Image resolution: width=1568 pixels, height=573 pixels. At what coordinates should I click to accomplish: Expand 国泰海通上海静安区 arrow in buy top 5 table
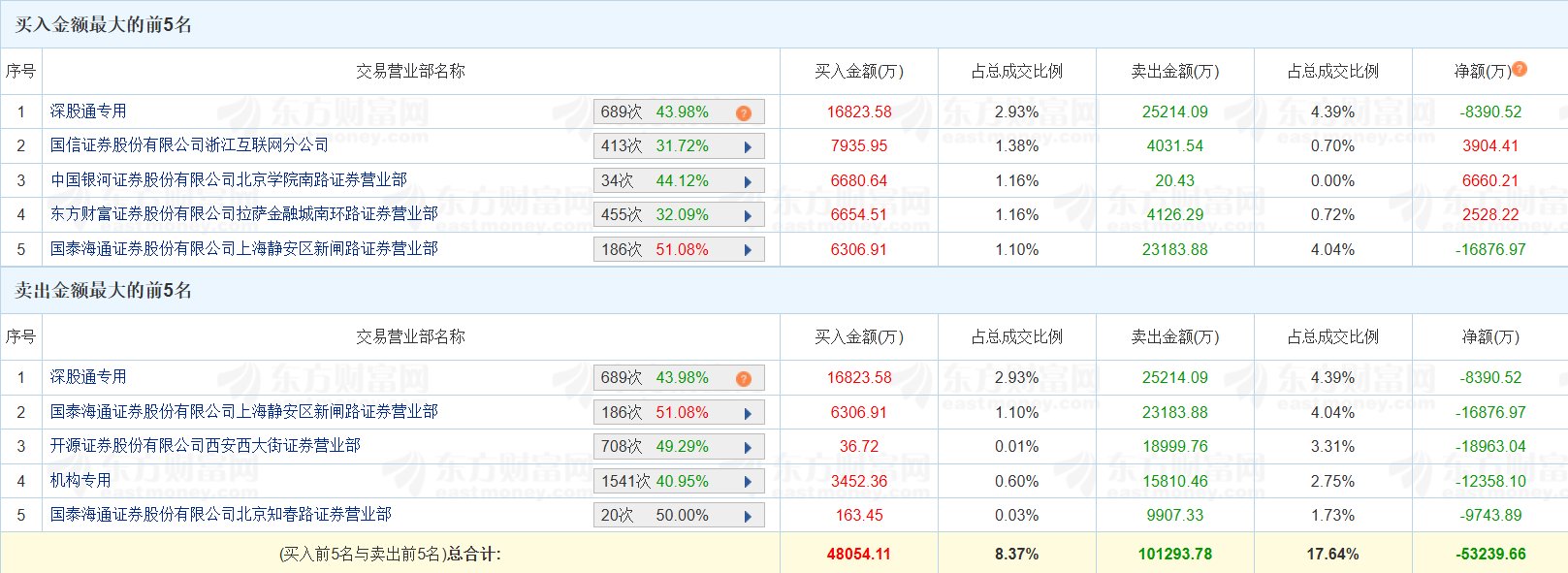[748, 250]
